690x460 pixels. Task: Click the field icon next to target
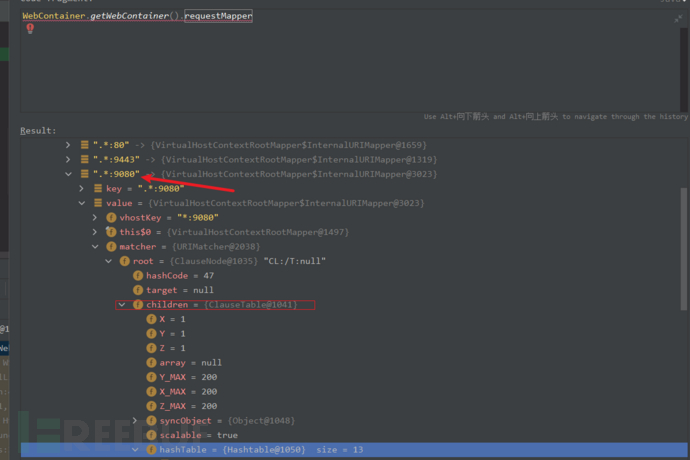[138, 290]
